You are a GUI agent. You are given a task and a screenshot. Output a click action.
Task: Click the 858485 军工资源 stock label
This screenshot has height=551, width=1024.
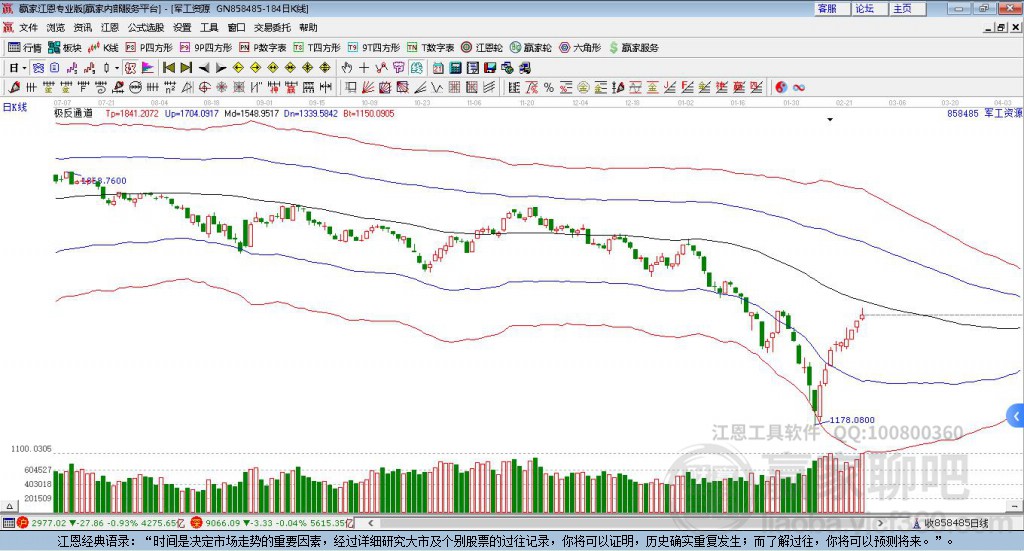pos(984,113)
